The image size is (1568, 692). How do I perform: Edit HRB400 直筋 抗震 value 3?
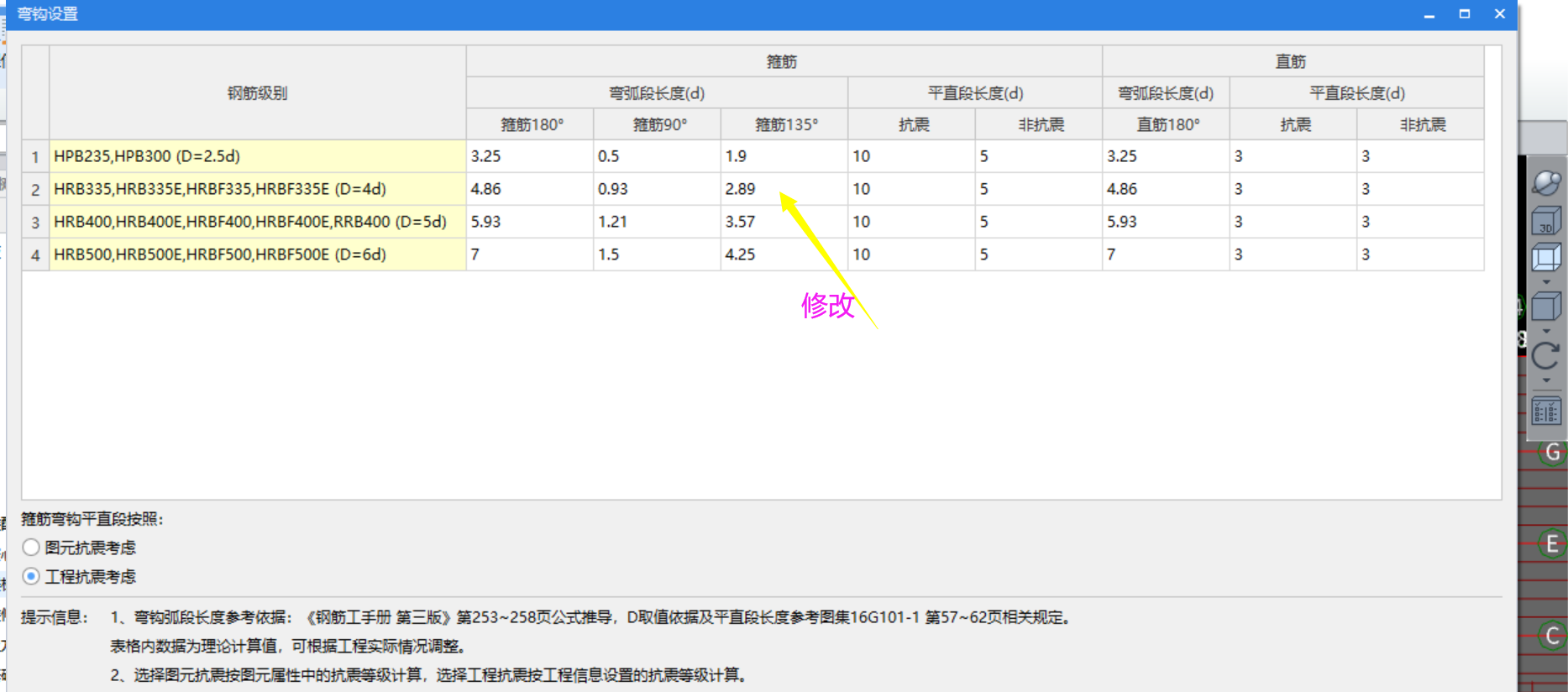tap(1293, 222)
